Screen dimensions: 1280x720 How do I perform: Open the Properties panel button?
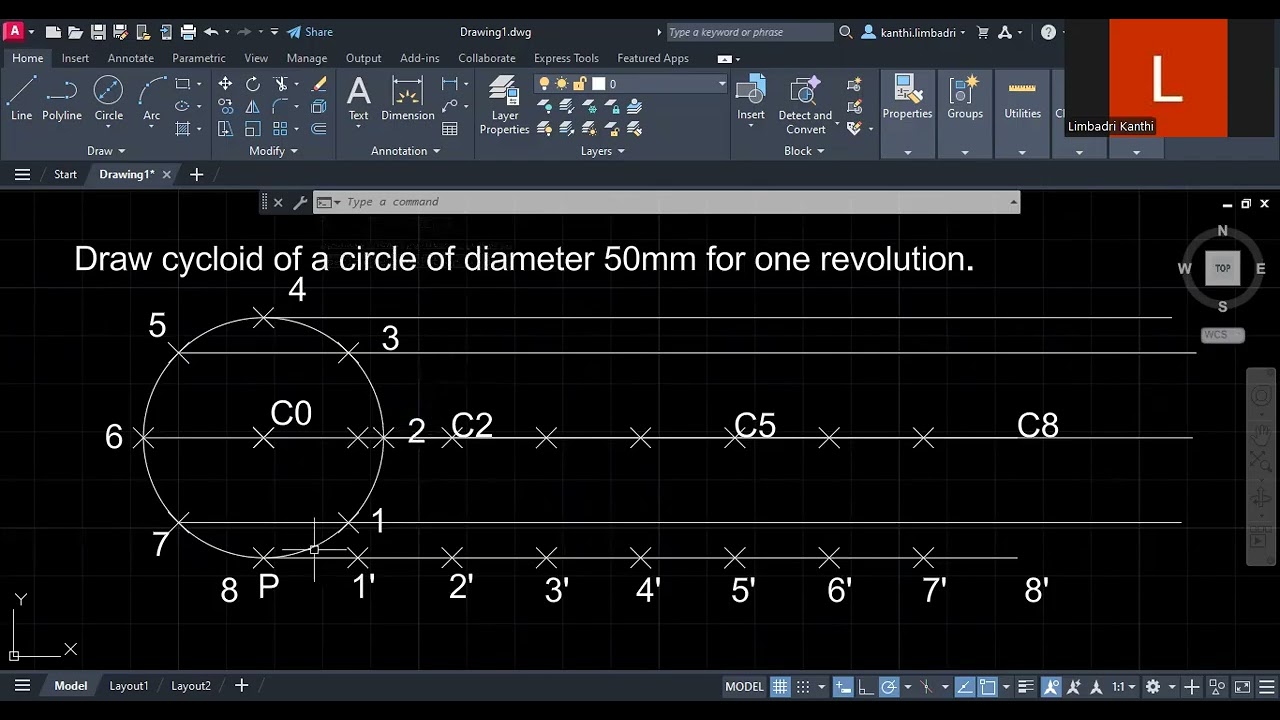coord(907,97)
